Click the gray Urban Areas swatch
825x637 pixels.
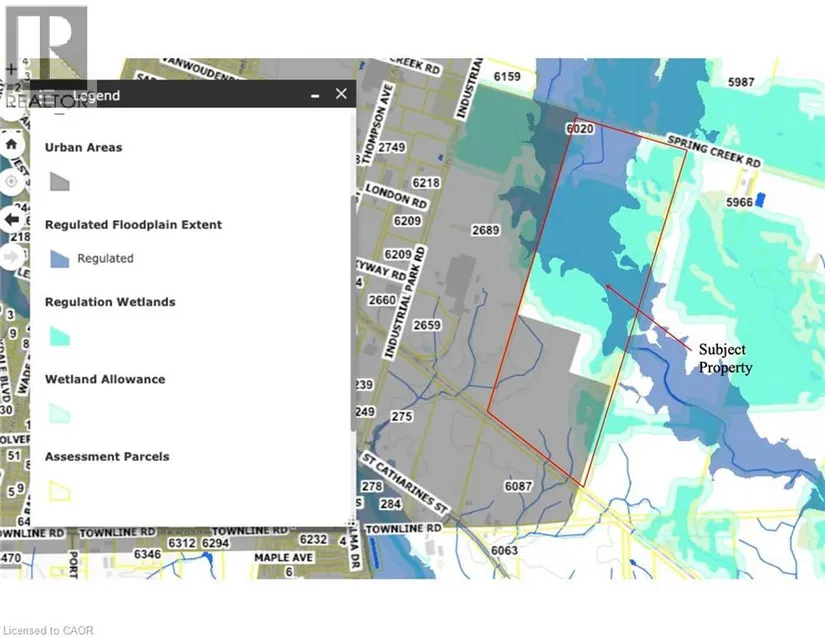(60, 181)
